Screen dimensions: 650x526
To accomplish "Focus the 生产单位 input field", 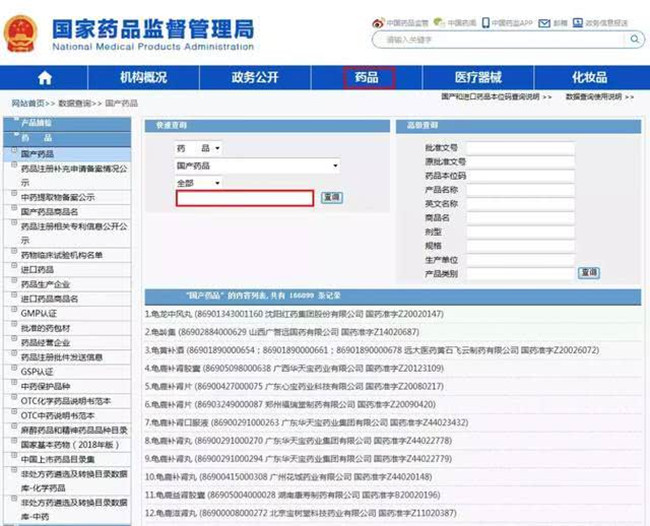I will [521, 260].
